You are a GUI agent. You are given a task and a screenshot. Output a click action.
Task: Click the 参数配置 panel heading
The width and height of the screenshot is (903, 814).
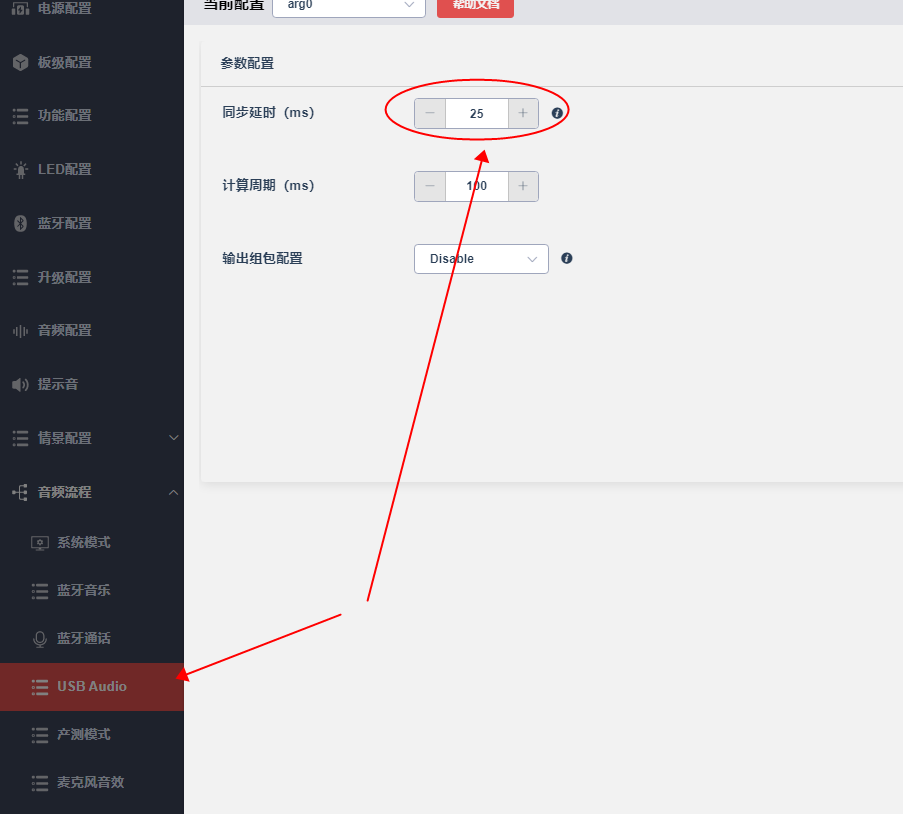click(247, 63)
